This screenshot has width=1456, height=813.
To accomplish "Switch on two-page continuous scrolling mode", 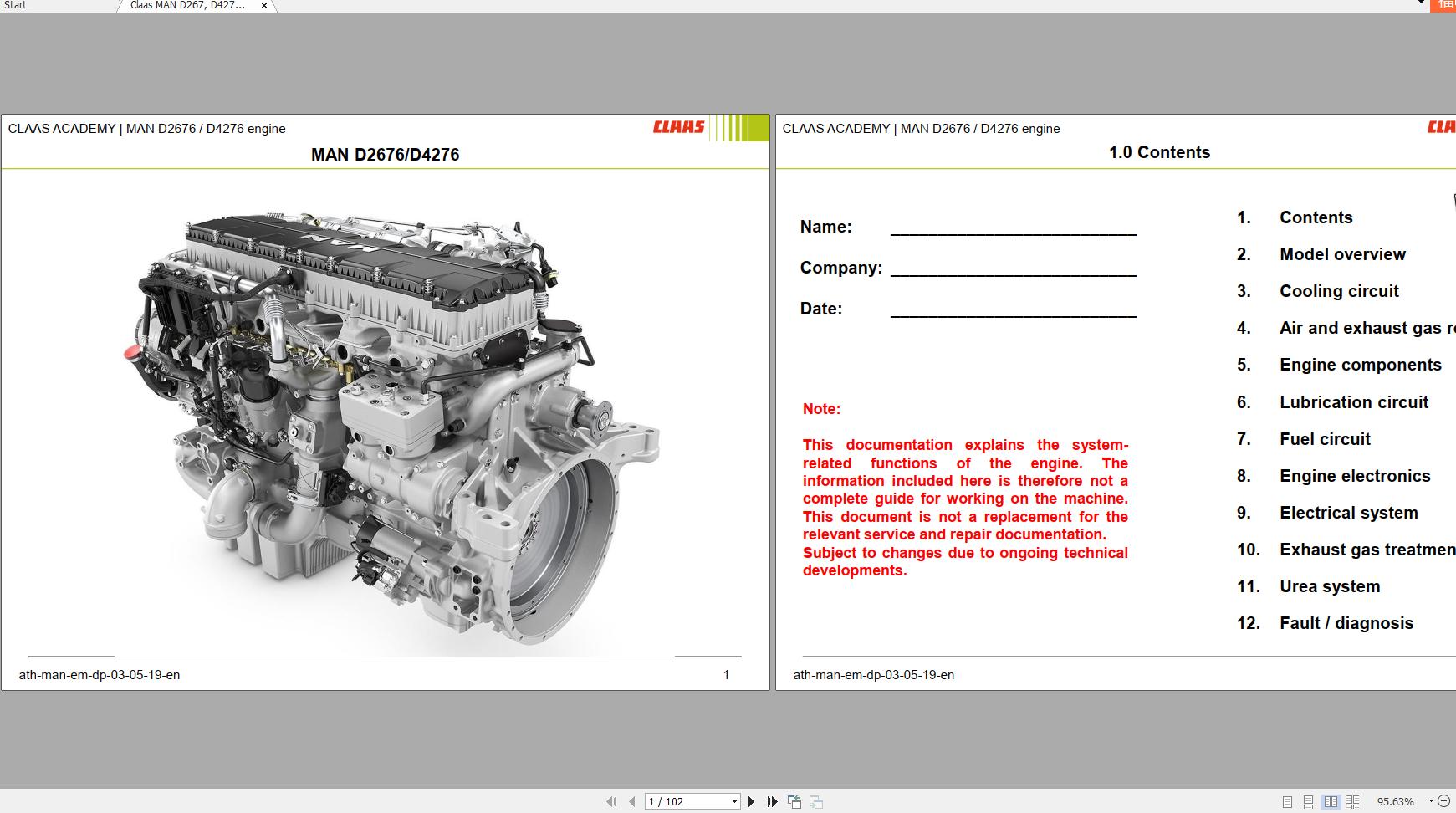I will click(1352, 801).
